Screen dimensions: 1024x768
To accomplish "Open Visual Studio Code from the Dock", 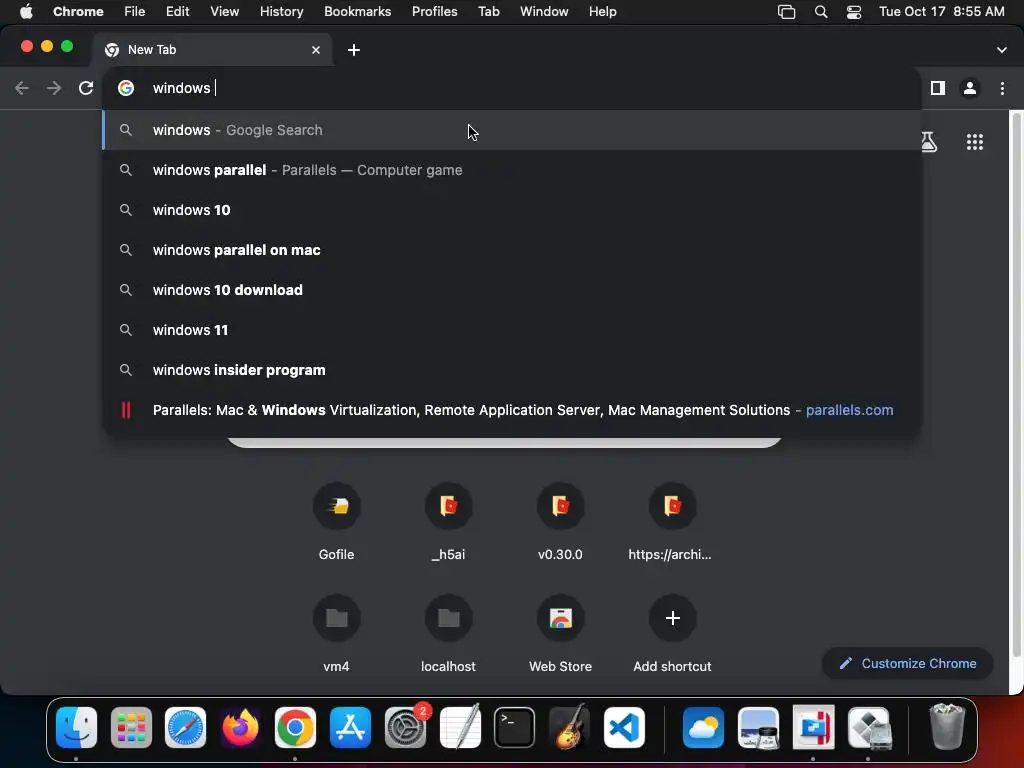I will [624, 728].
